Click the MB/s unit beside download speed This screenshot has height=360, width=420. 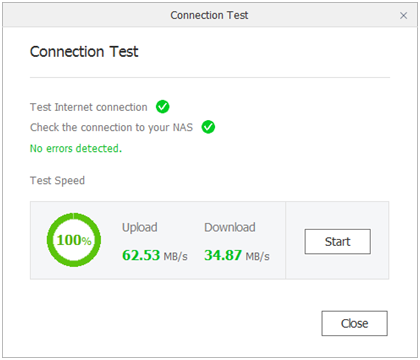point(257,256)
